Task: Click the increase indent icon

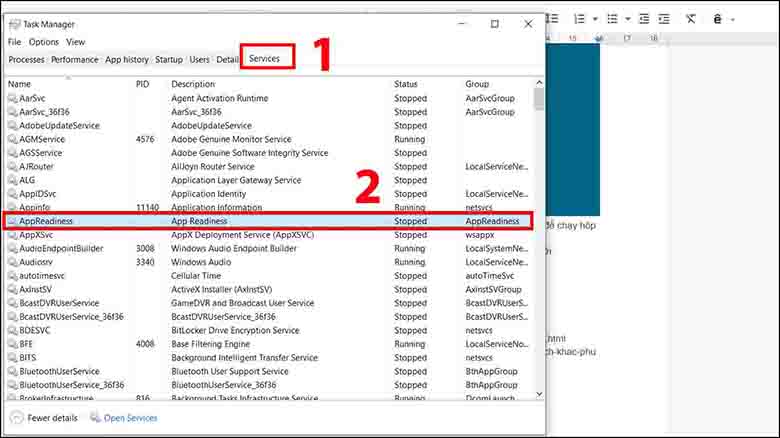Action: click(x=664, y=19)
